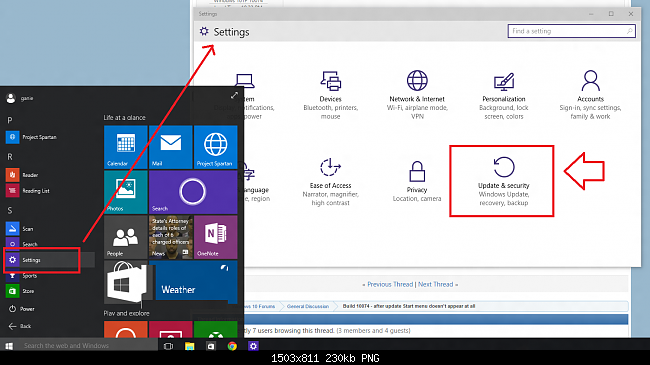Click the Play and explore heading
This screenshot has width=650, height=365.
pos(126,314)
